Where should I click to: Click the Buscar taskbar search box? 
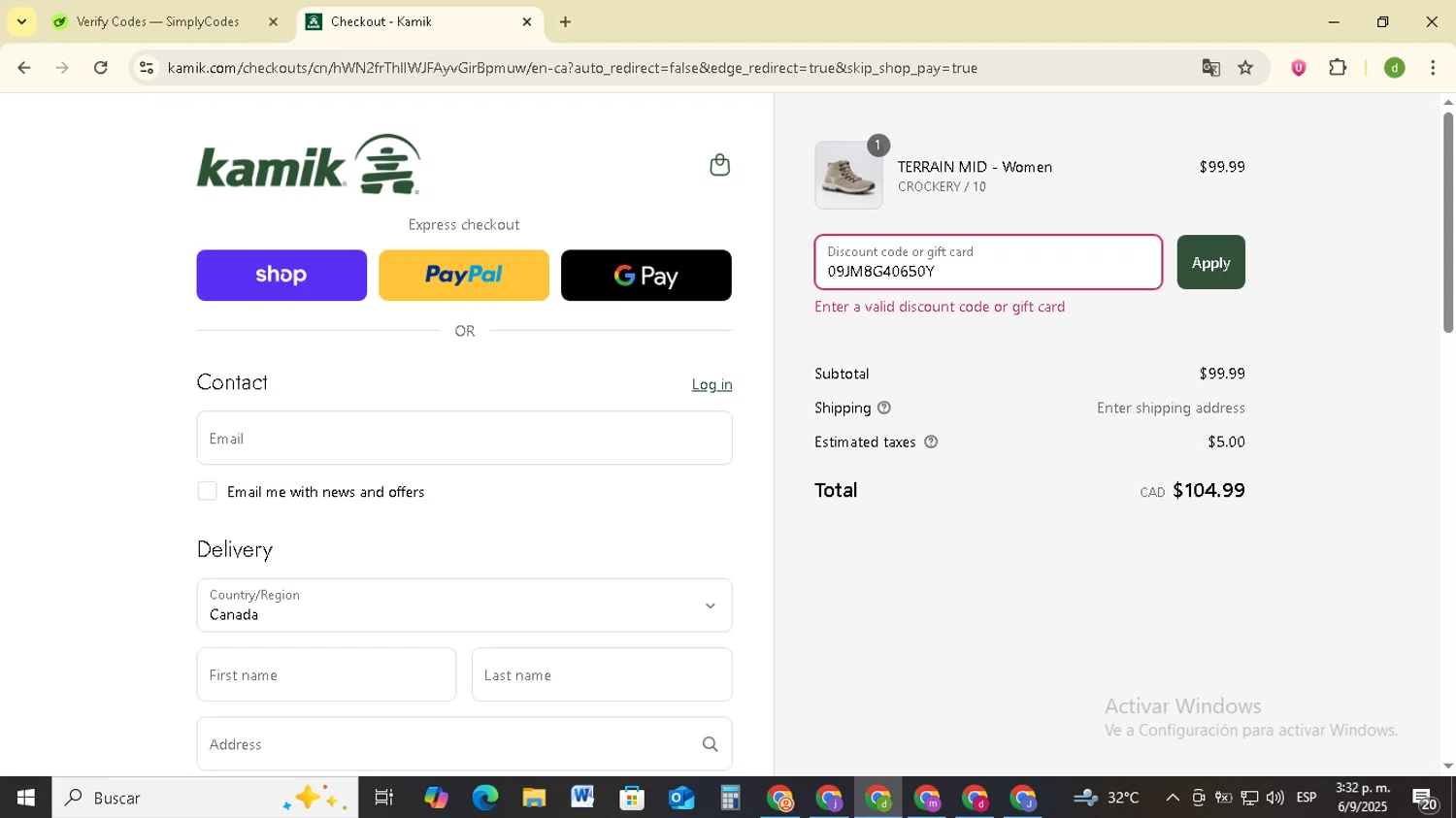pyautogui.click(x=205, y=798)
